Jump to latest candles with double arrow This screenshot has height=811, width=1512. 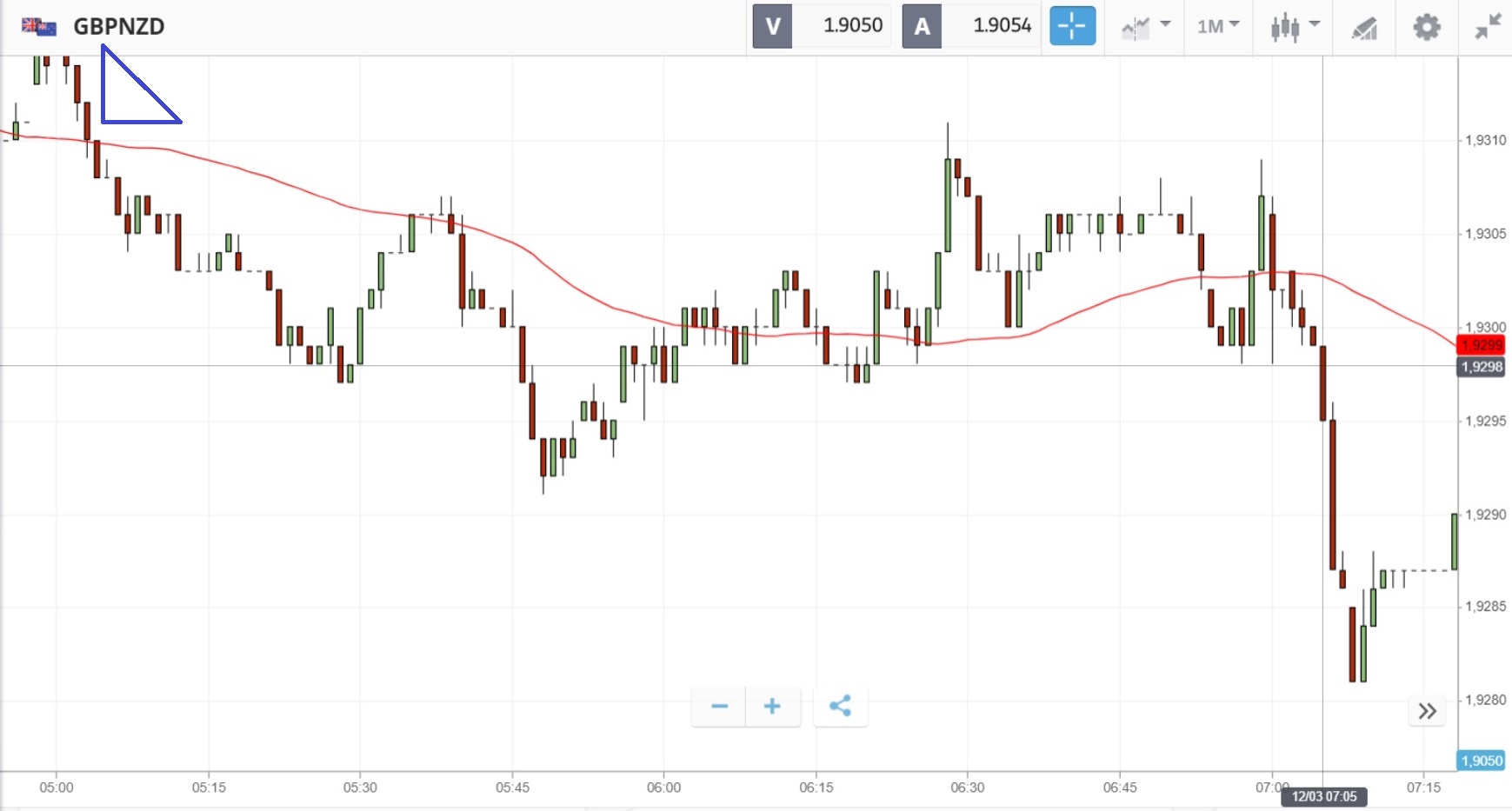click(1427, 711)
